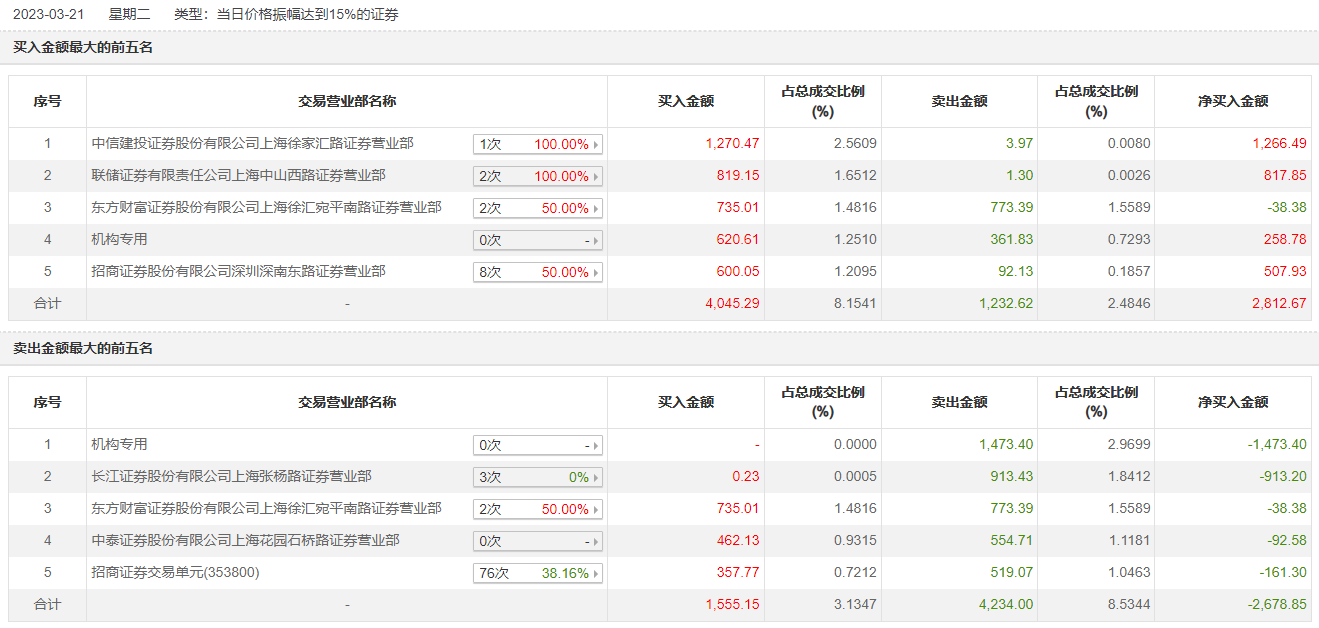The height and width of the screenshot is (628, 1319).
Task: Select the net total 2,812.67
Action: [x=1279, y=304]
